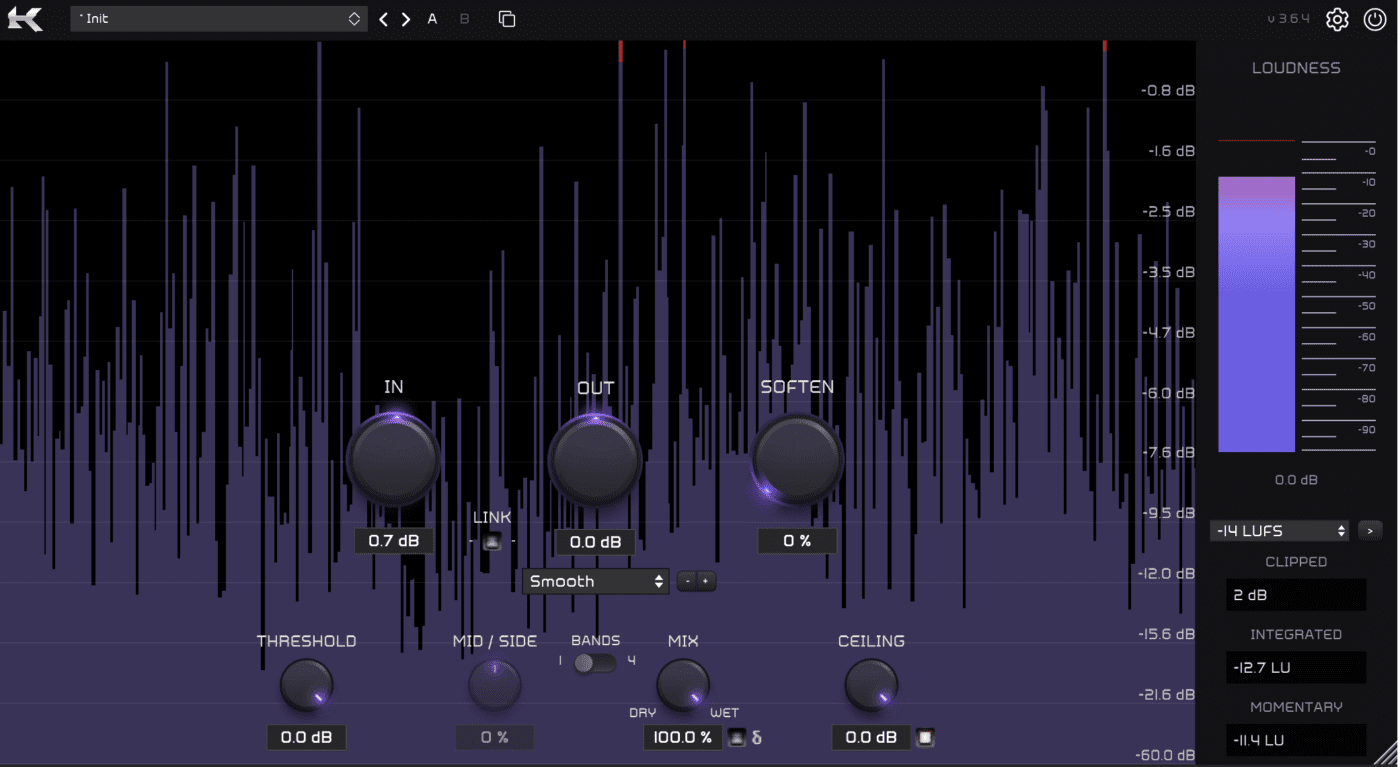Copy state with the copy icon
This screenshot has width=1400, height=767.
click(x=507, y=19)
